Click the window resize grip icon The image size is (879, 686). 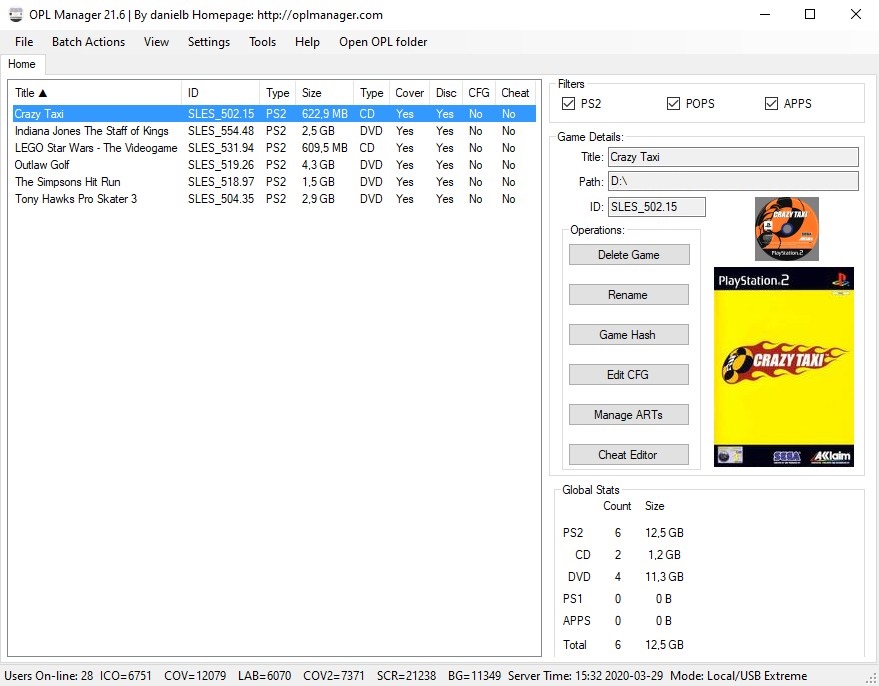pos(871,678)
